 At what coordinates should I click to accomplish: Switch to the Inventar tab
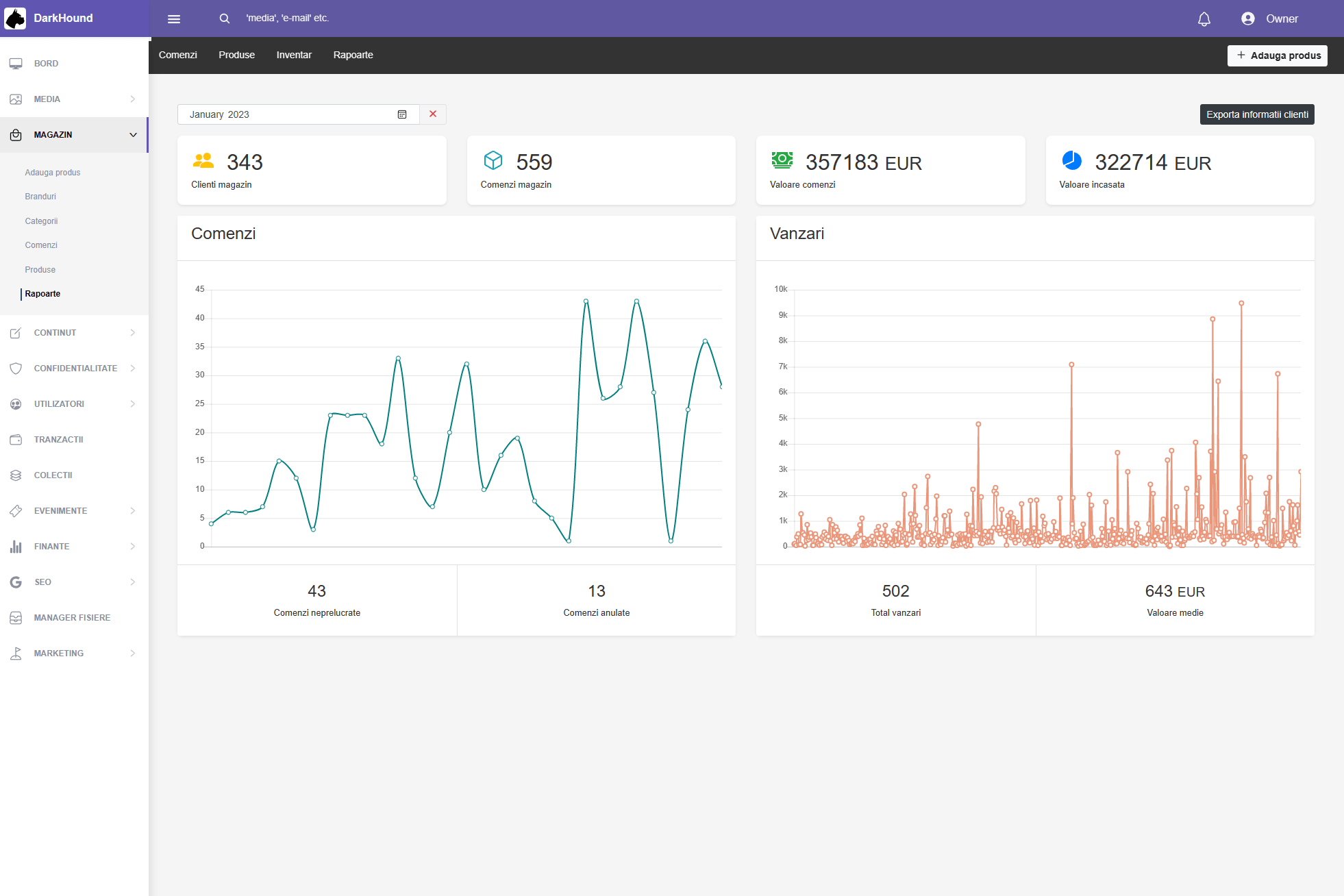(294, 55)
